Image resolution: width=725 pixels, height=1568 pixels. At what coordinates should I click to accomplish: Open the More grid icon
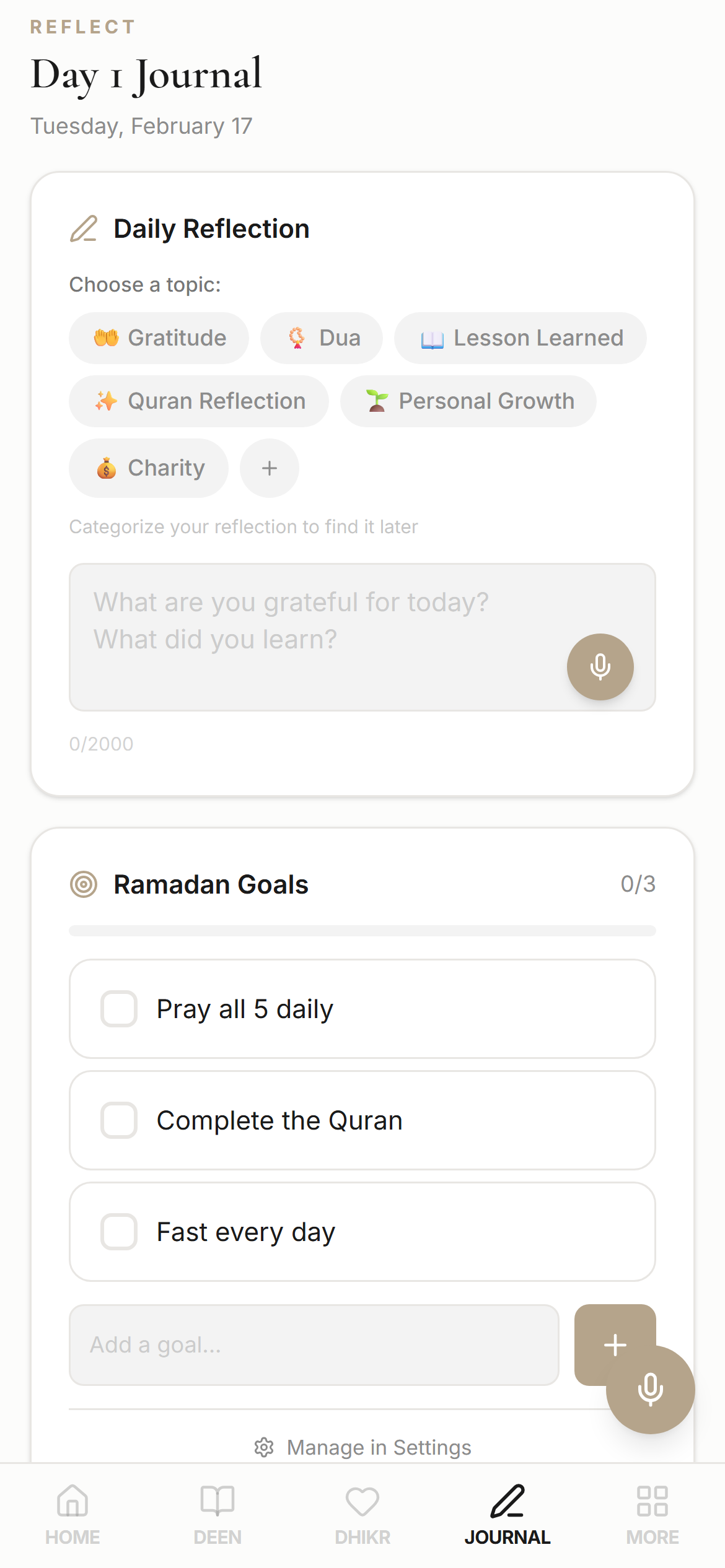tap(652, 1501)
